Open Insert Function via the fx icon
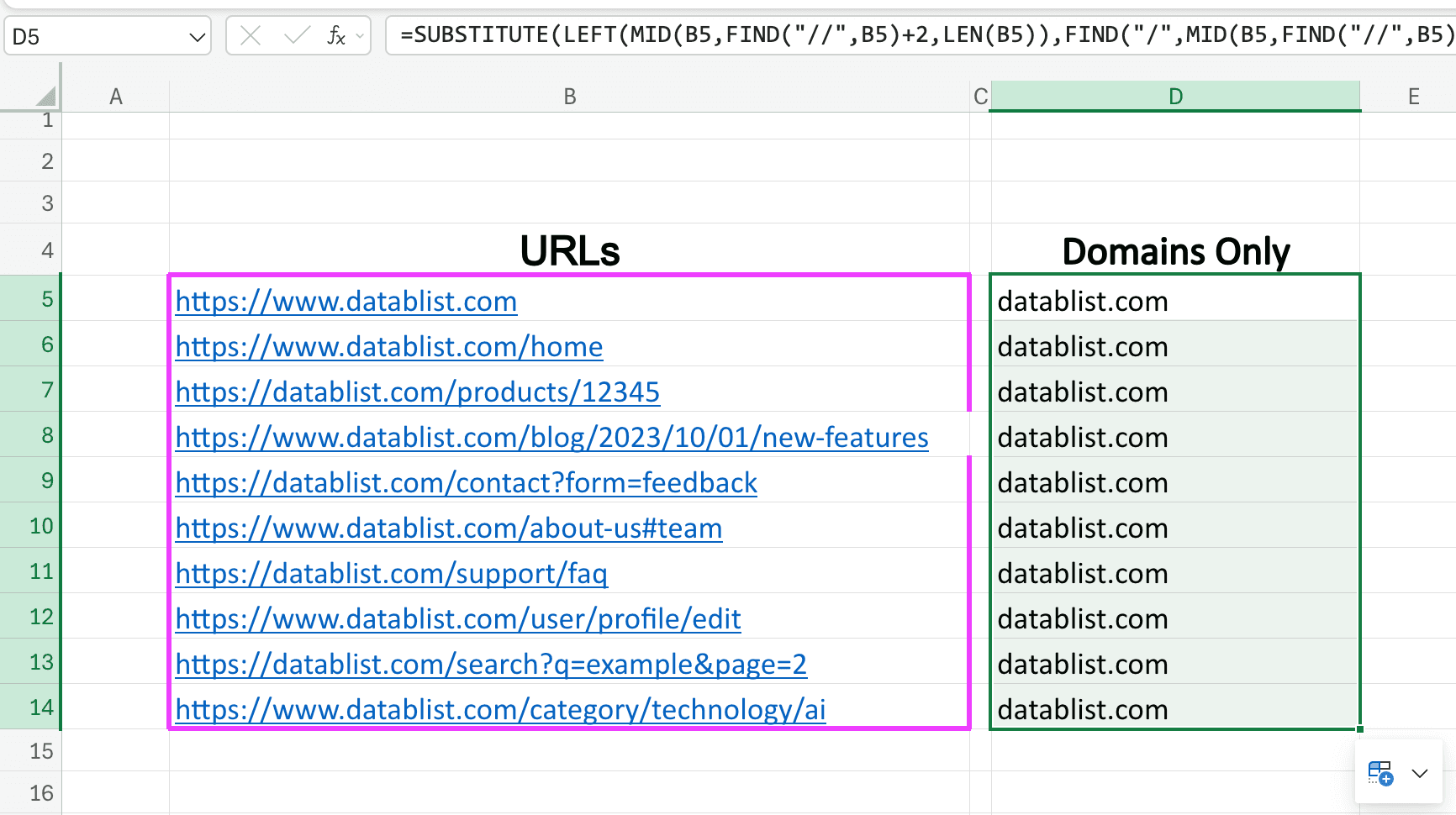This screenshot has height=815, width=1456. 336,35
